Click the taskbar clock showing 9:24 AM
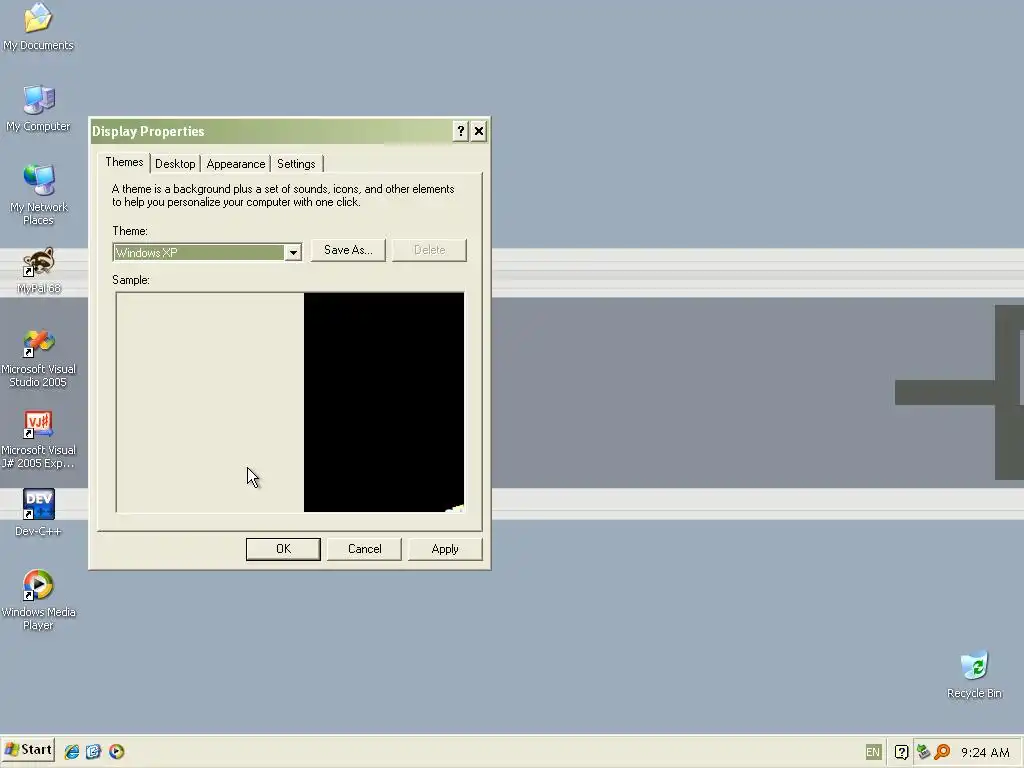The image size is (1024, 768). click(985, 752)
